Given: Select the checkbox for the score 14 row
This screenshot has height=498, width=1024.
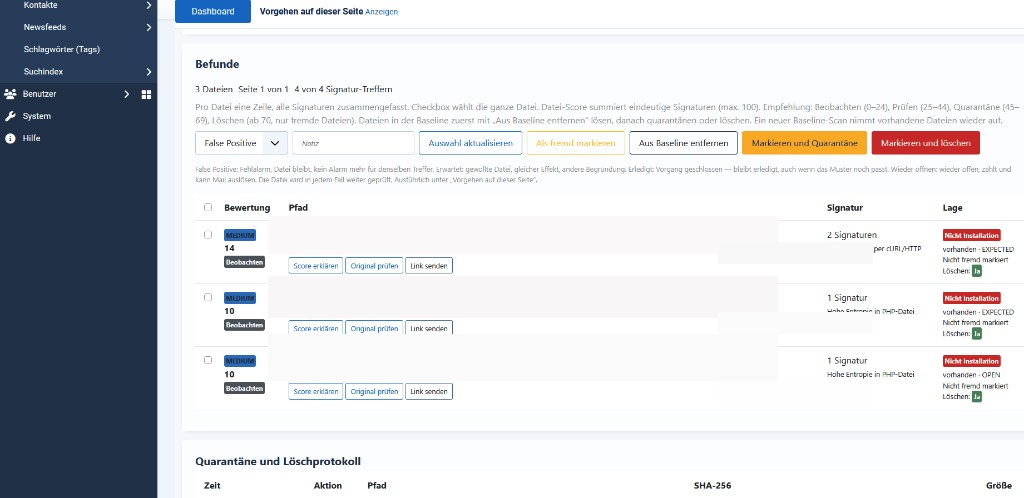Looking at the screenshot, I should click(208, 234).
